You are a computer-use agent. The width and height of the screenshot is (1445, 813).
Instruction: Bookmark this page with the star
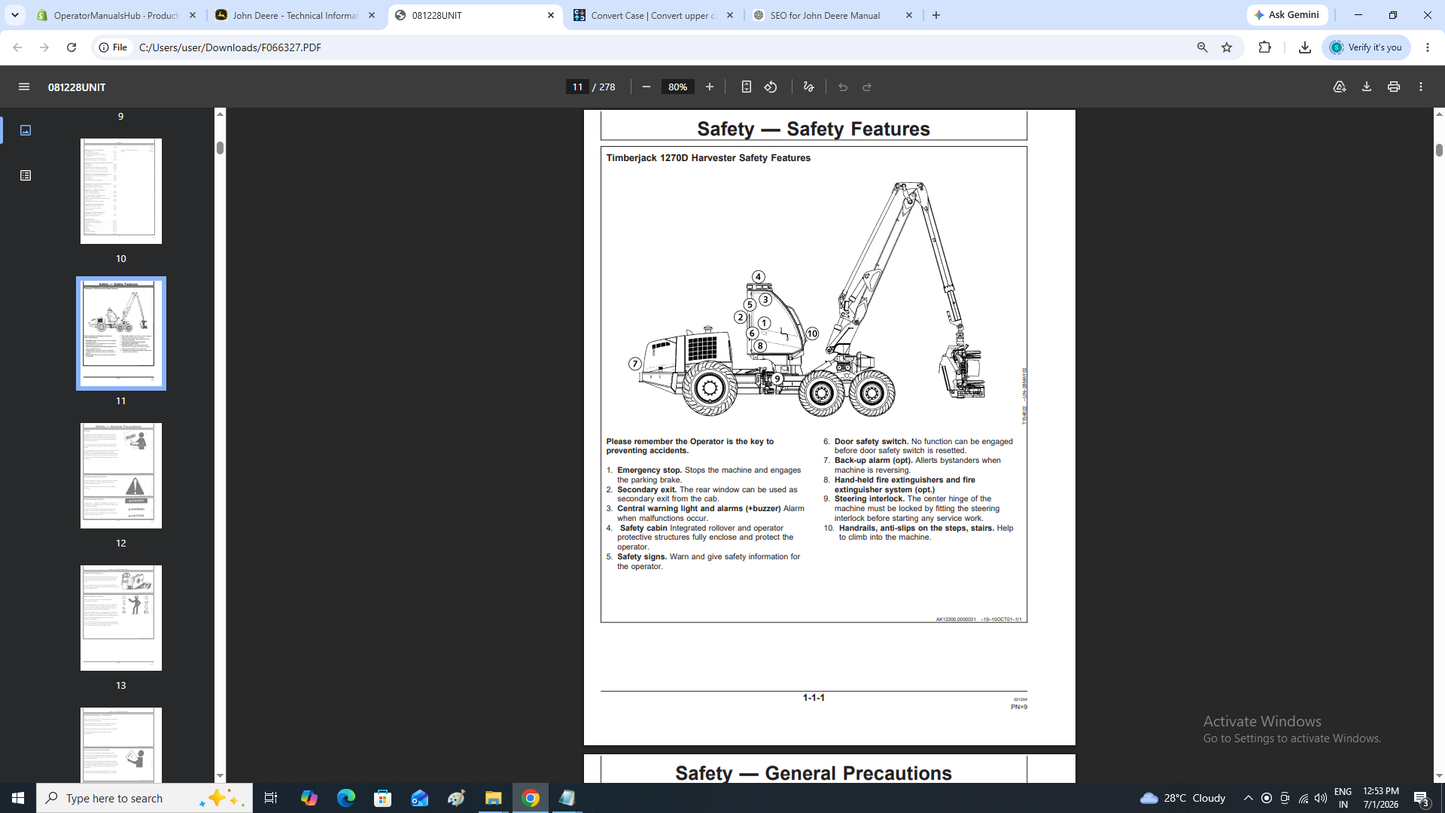1227,47
